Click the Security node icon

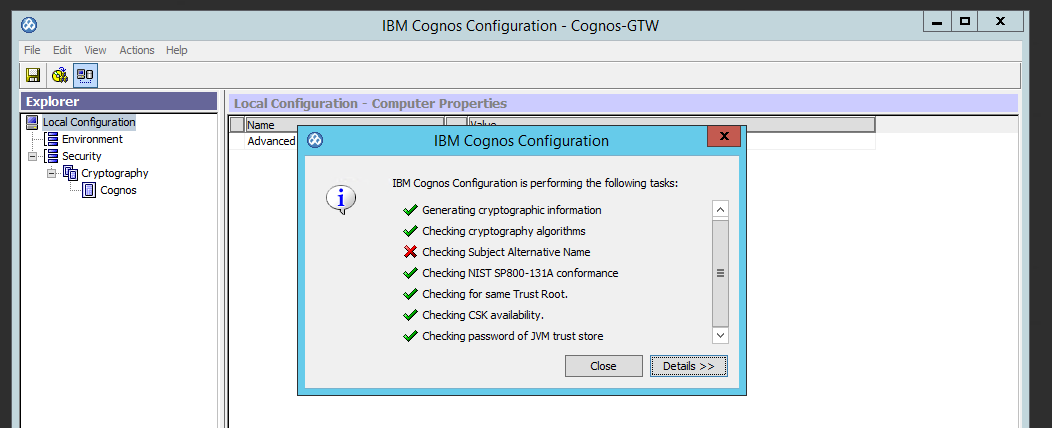tap(51, 156)
